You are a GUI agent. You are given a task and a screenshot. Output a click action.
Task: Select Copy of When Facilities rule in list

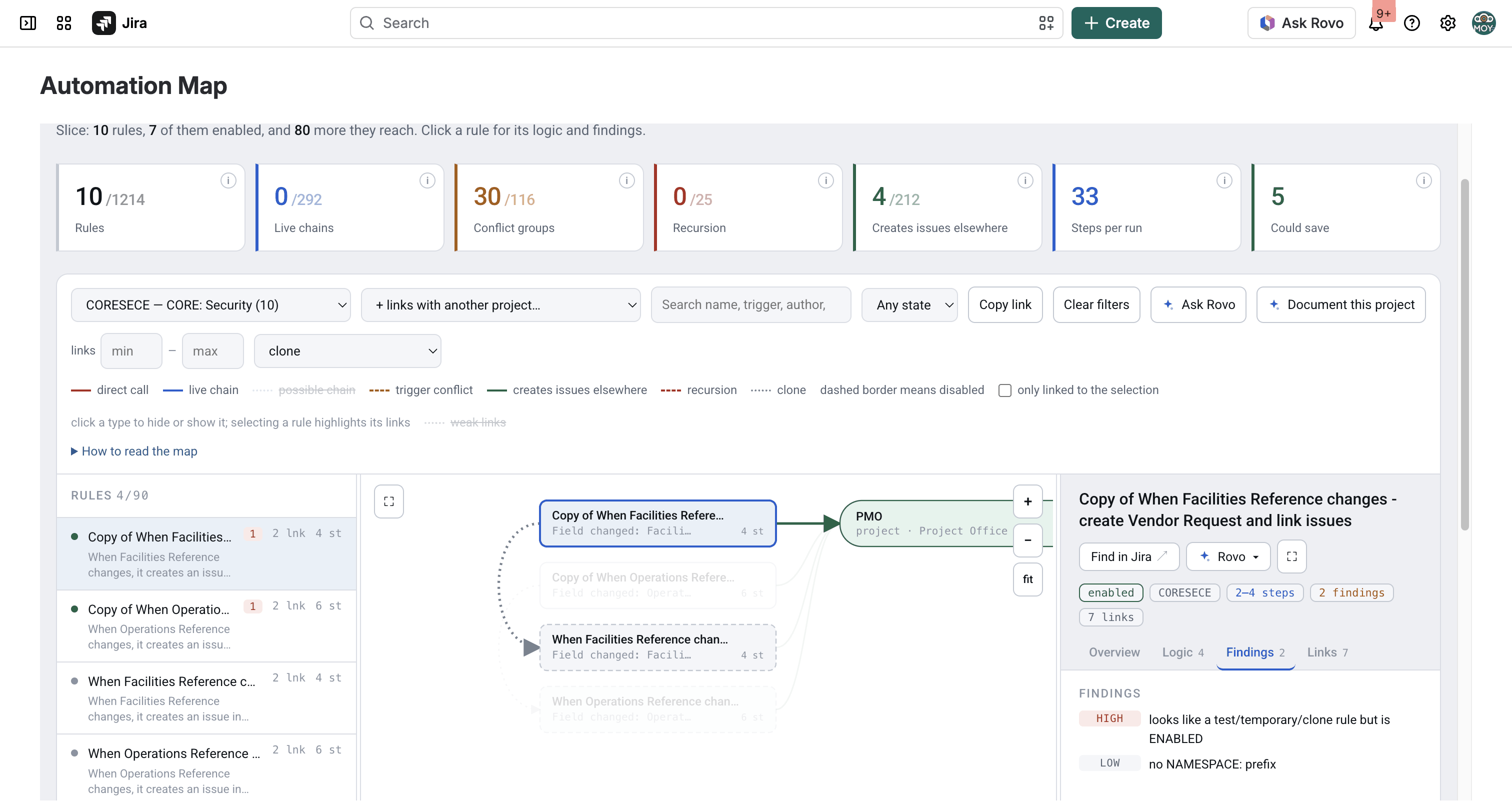pyautogui.click(x=206, y=553)
